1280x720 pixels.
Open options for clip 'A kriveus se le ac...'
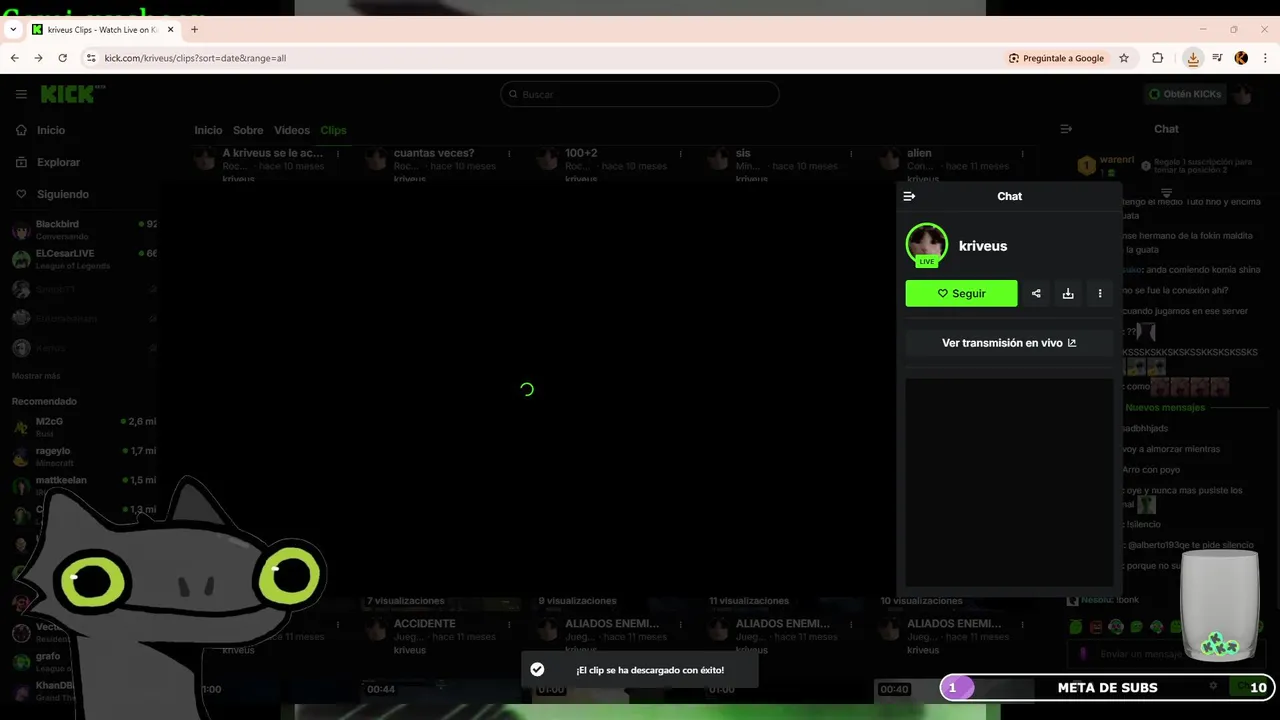(x=338, y=154)
